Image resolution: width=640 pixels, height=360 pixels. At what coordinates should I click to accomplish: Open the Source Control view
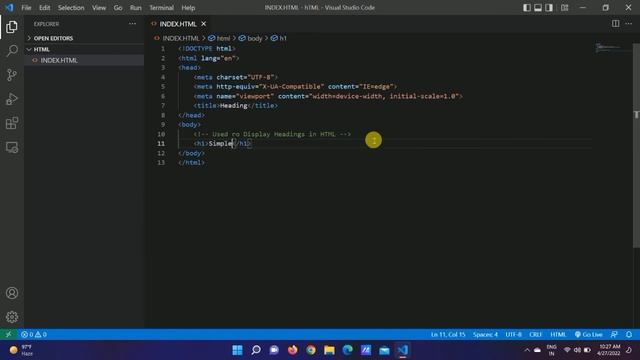[12, 75]
